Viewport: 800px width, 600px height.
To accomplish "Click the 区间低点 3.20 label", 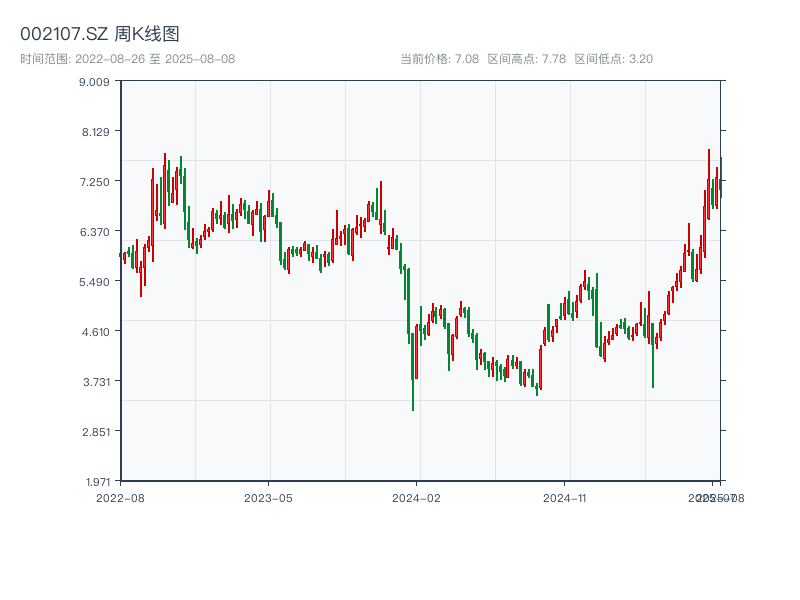I will tap(613, 59).
